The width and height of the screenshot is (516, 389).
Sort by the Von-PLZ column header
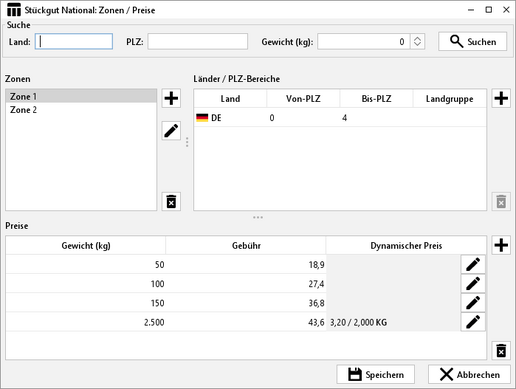coord(303,99)
